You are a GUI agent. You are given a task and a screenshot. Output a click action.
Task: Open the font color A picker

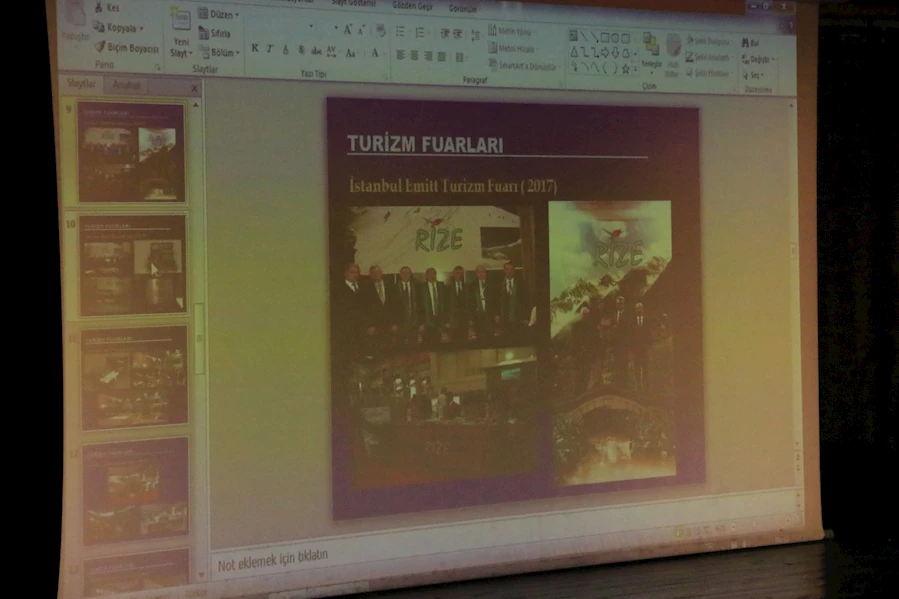click(x=376, y=54)
